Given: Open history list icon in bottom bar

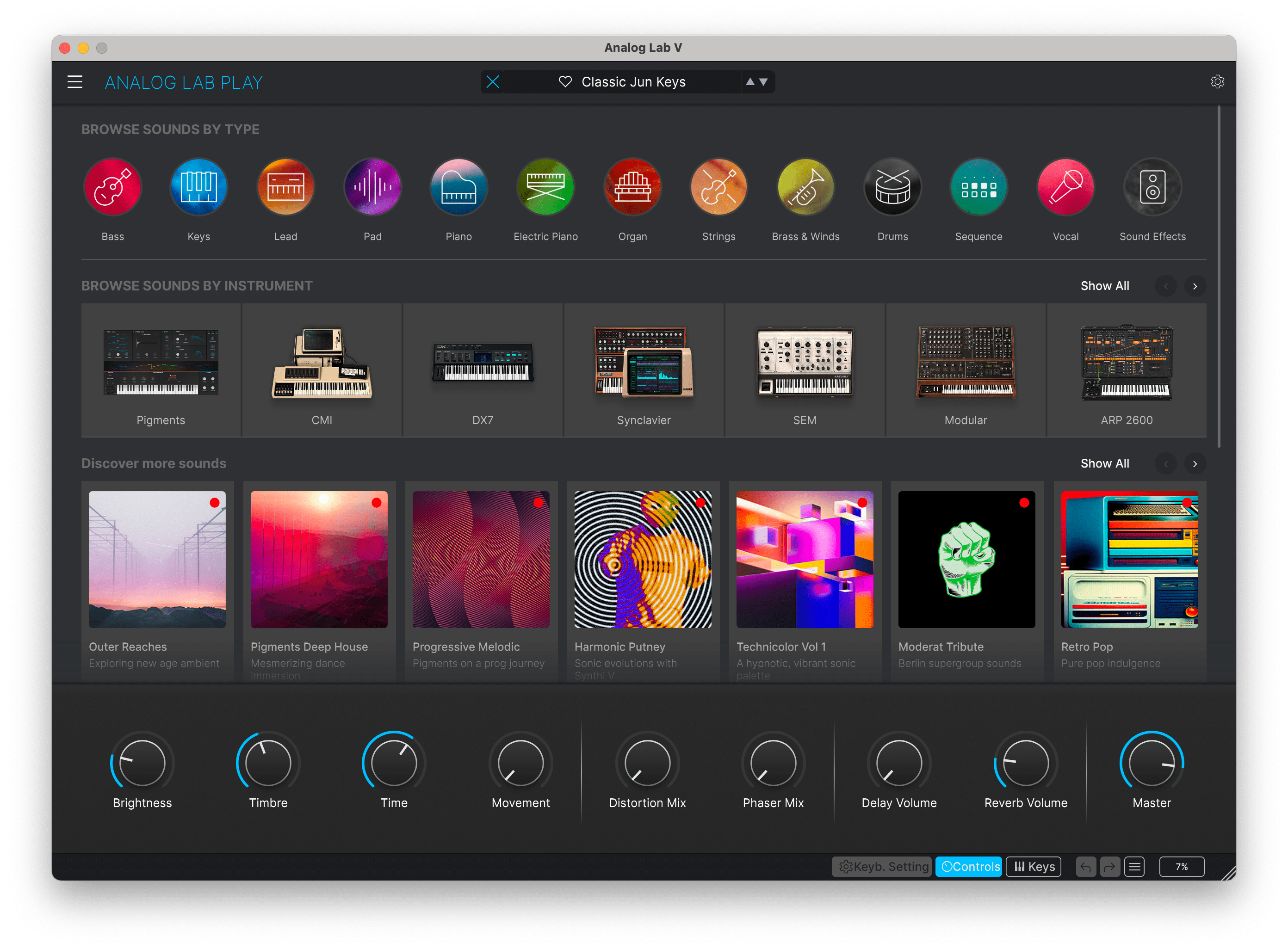Looking at the screenshot, I should tap(1134, 867).
